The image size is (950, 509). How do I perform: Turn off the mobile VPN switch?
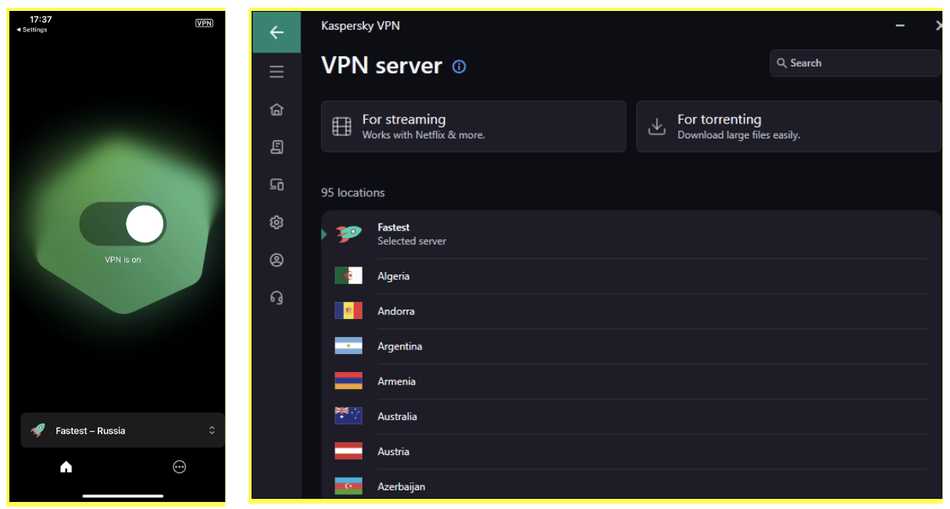(x=123, y=224)
